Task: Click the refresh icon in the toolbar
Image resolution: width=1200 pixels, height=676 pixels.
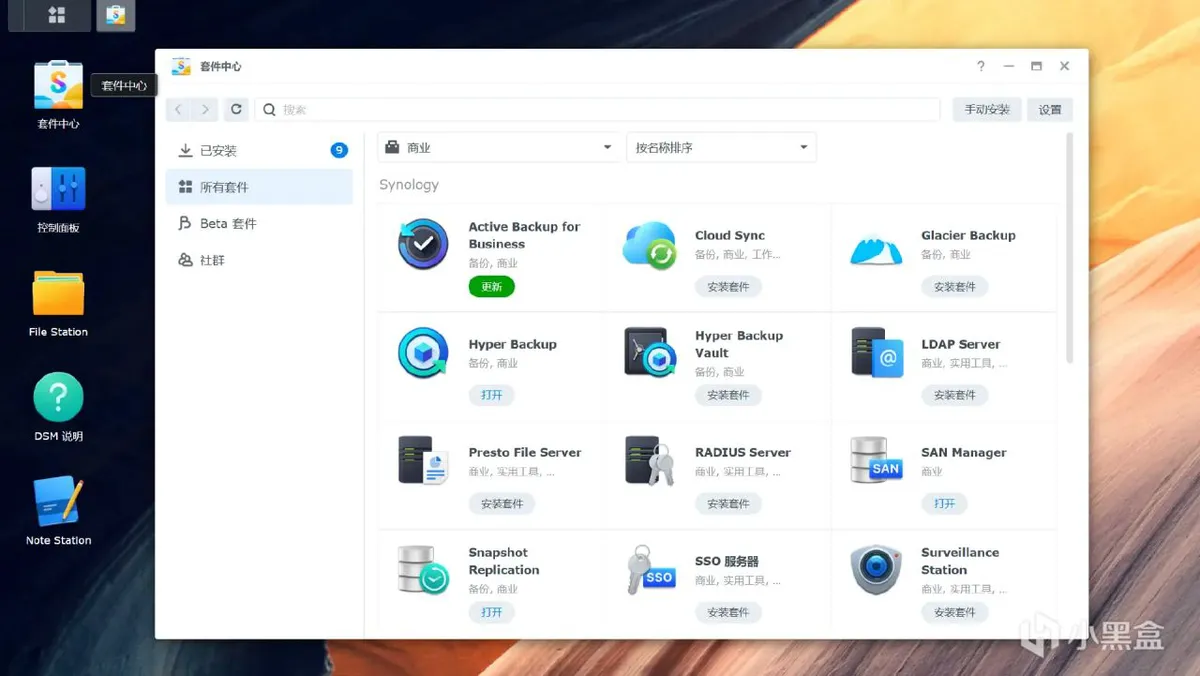Action: coord(236,110)
